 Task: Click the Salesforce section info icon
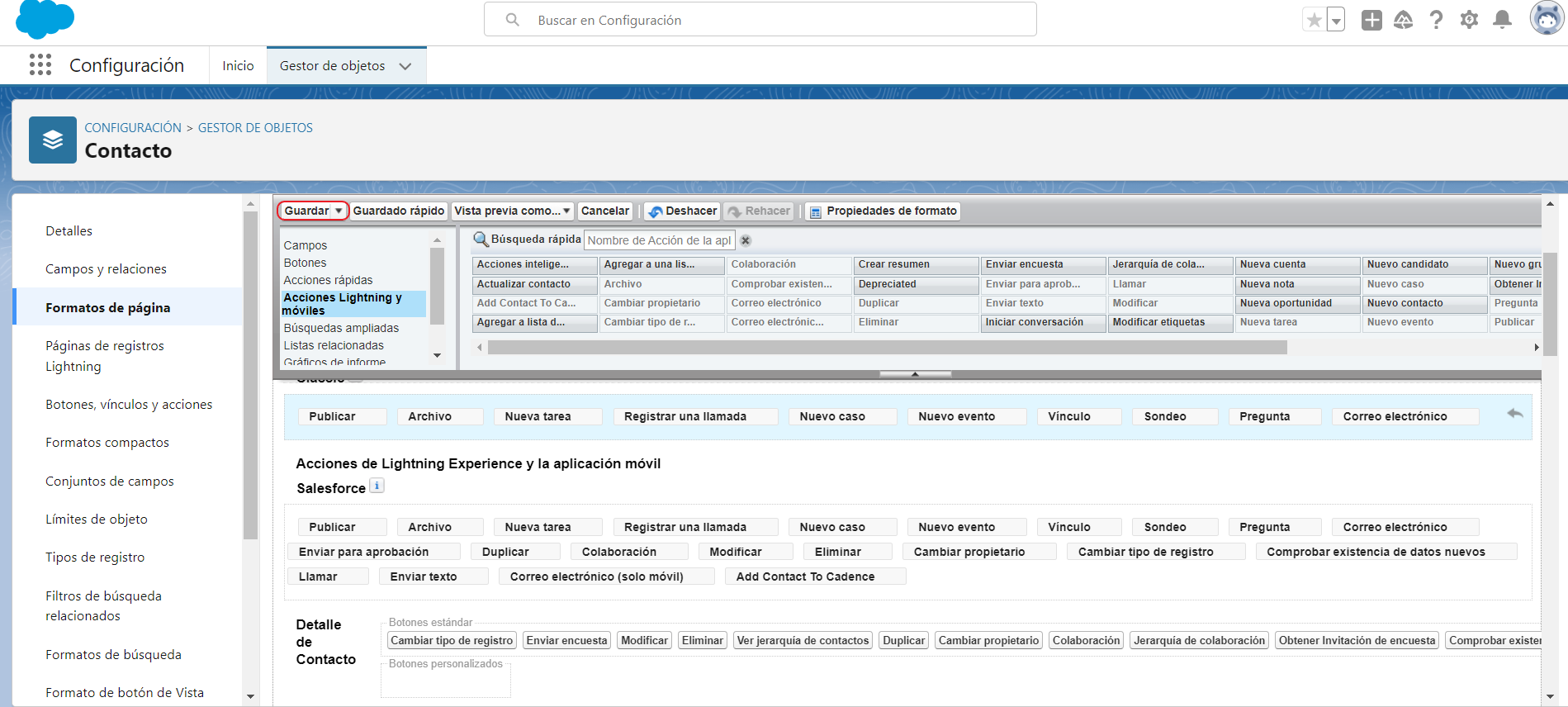pos(377,486)
